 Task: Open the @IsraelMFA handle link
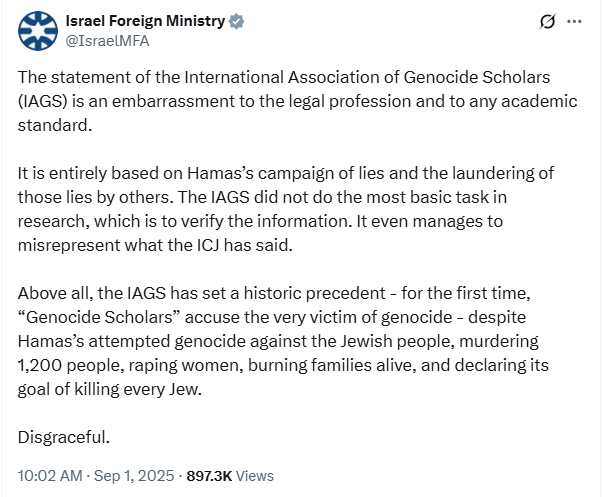click(107, 41)
